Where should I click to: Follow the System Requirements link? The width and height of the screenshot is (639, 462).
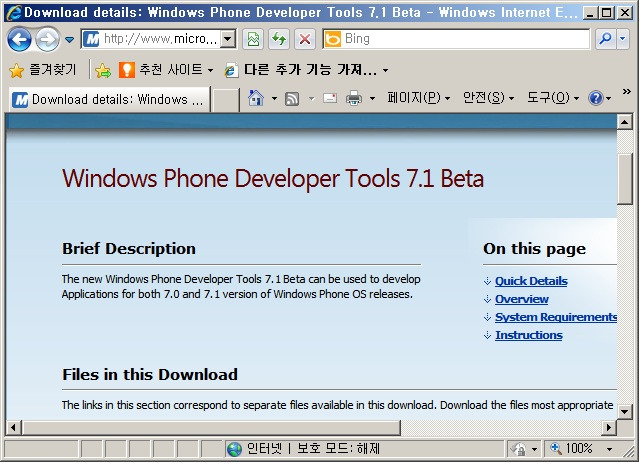[556, 317]
